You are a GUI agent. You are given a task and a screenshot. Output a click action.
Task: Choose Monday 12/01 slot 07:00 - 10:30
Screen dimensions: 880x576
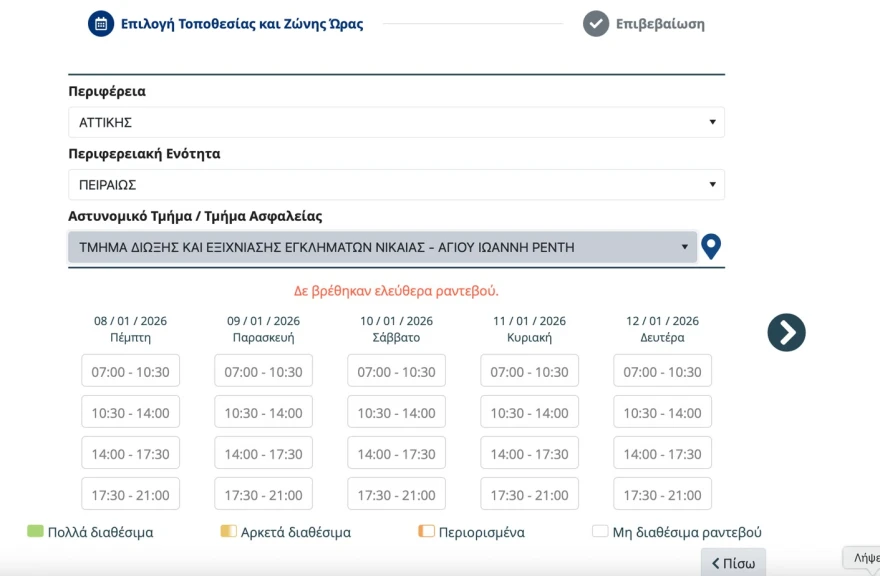pos(663,371)
